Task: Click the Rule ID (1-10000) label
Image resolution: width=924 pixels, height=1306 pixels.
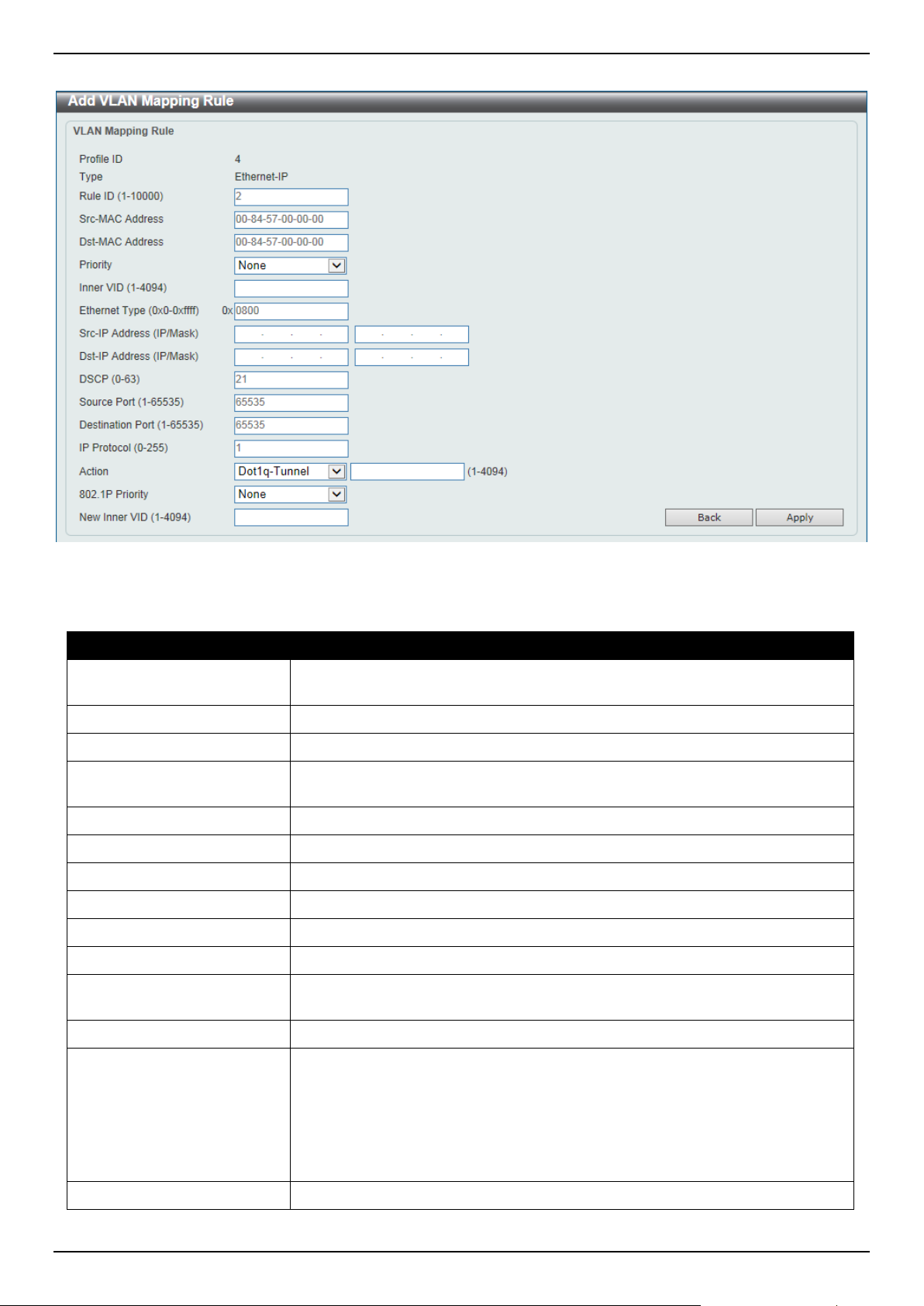Action: pos(121,196)
